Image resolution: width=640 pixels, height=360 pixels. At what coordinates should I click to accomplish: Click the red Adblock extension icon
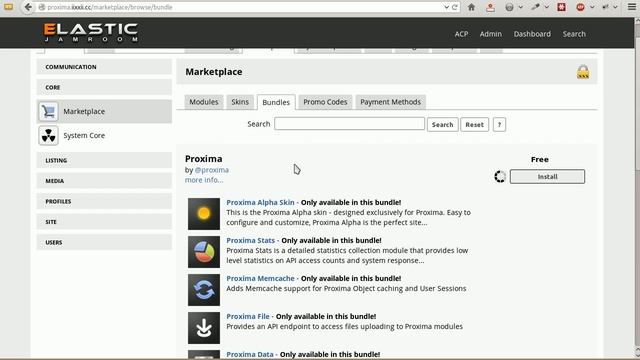coord(580,7)
